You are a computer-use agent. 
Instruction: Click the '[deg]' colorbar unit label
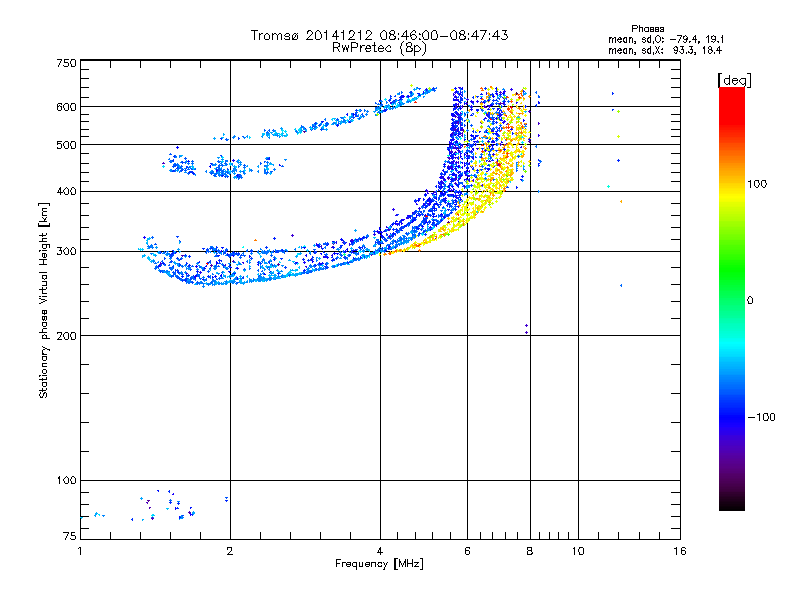734,80
